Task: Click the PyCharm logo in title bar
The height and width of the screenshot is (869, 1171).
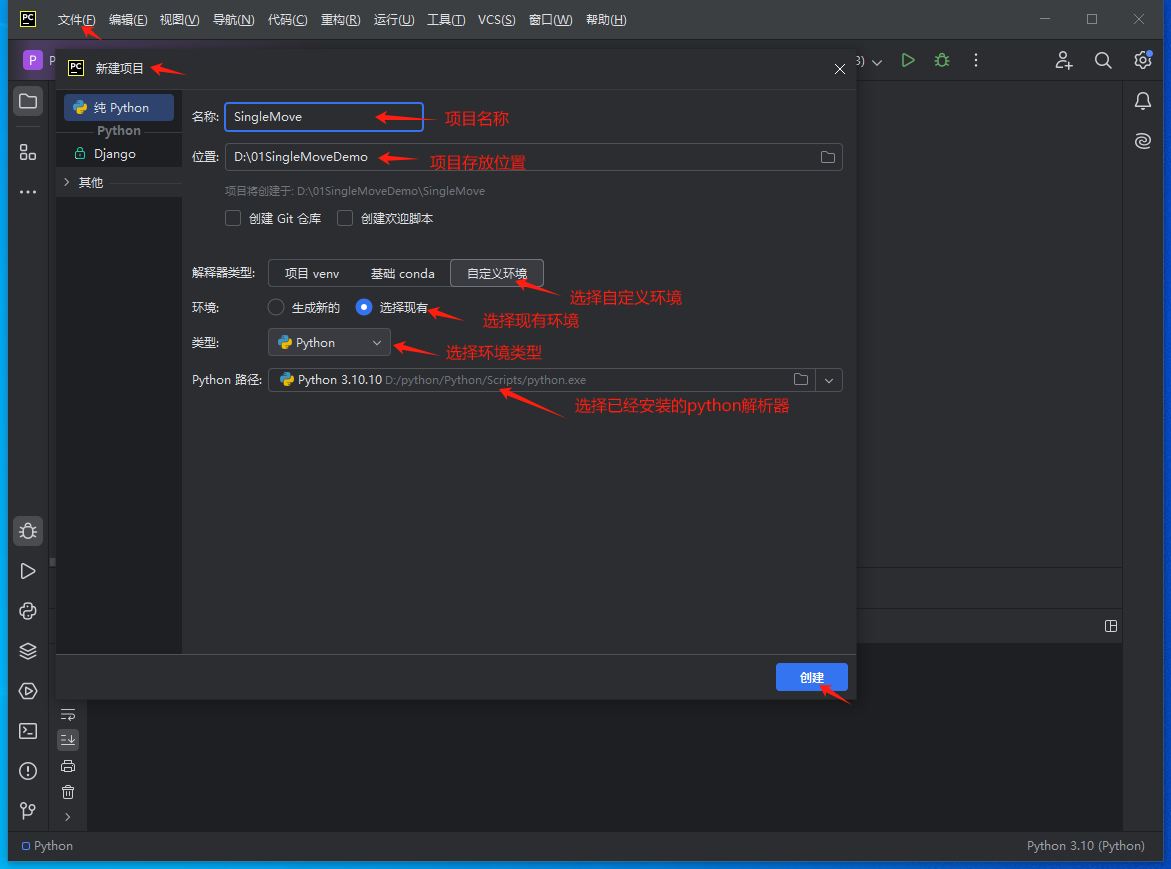Action: 28,19
